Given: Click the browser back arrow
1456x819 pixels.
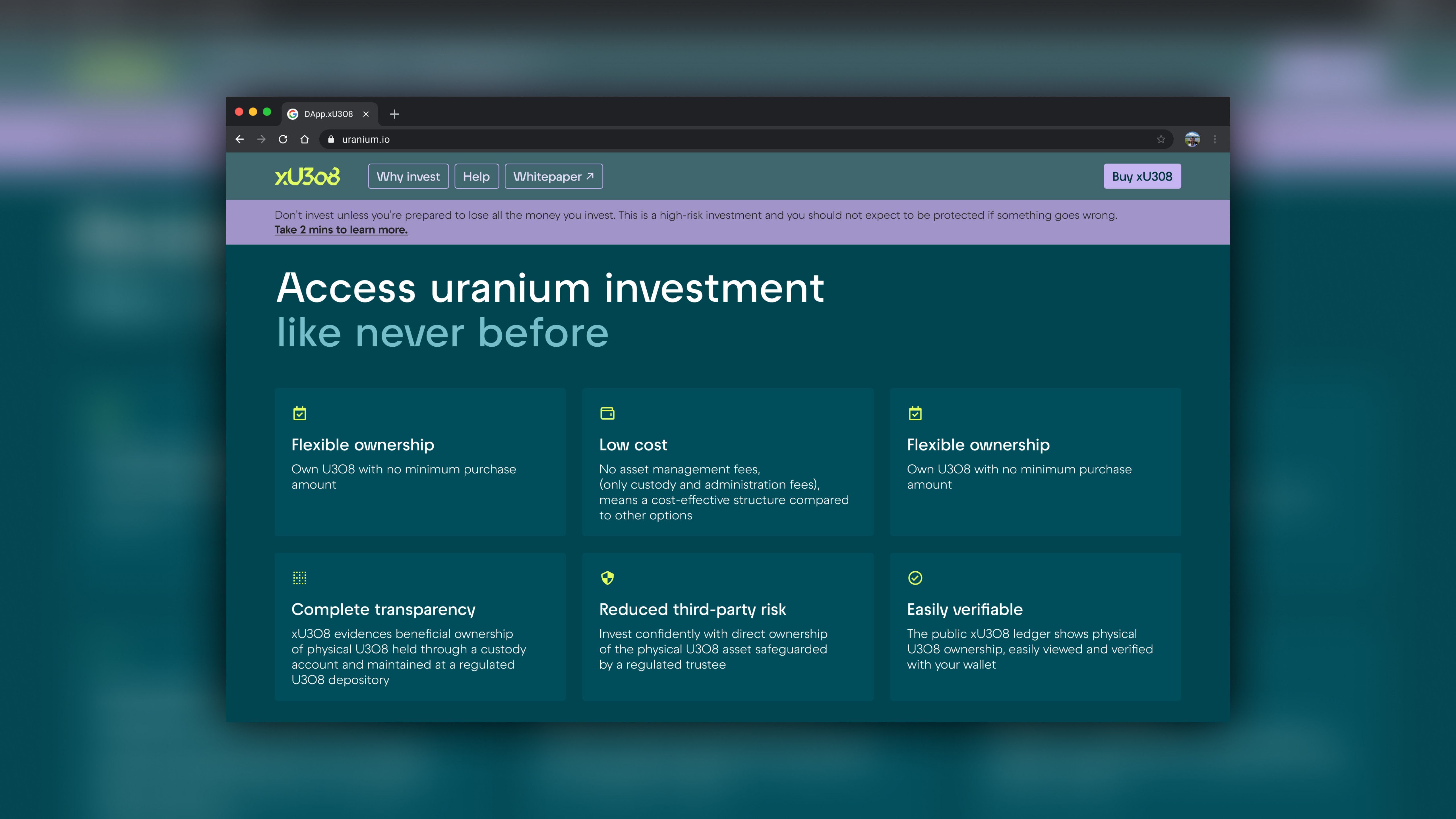Looking at the screenshot, I should coord(240,139).
